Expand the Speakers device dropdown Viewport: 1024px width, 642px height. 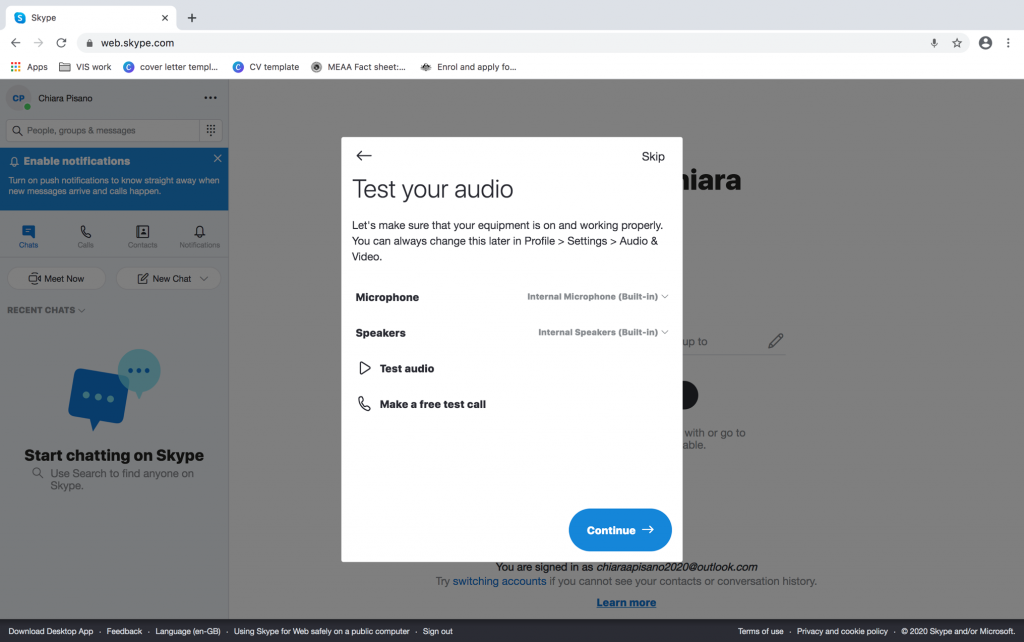603,332
